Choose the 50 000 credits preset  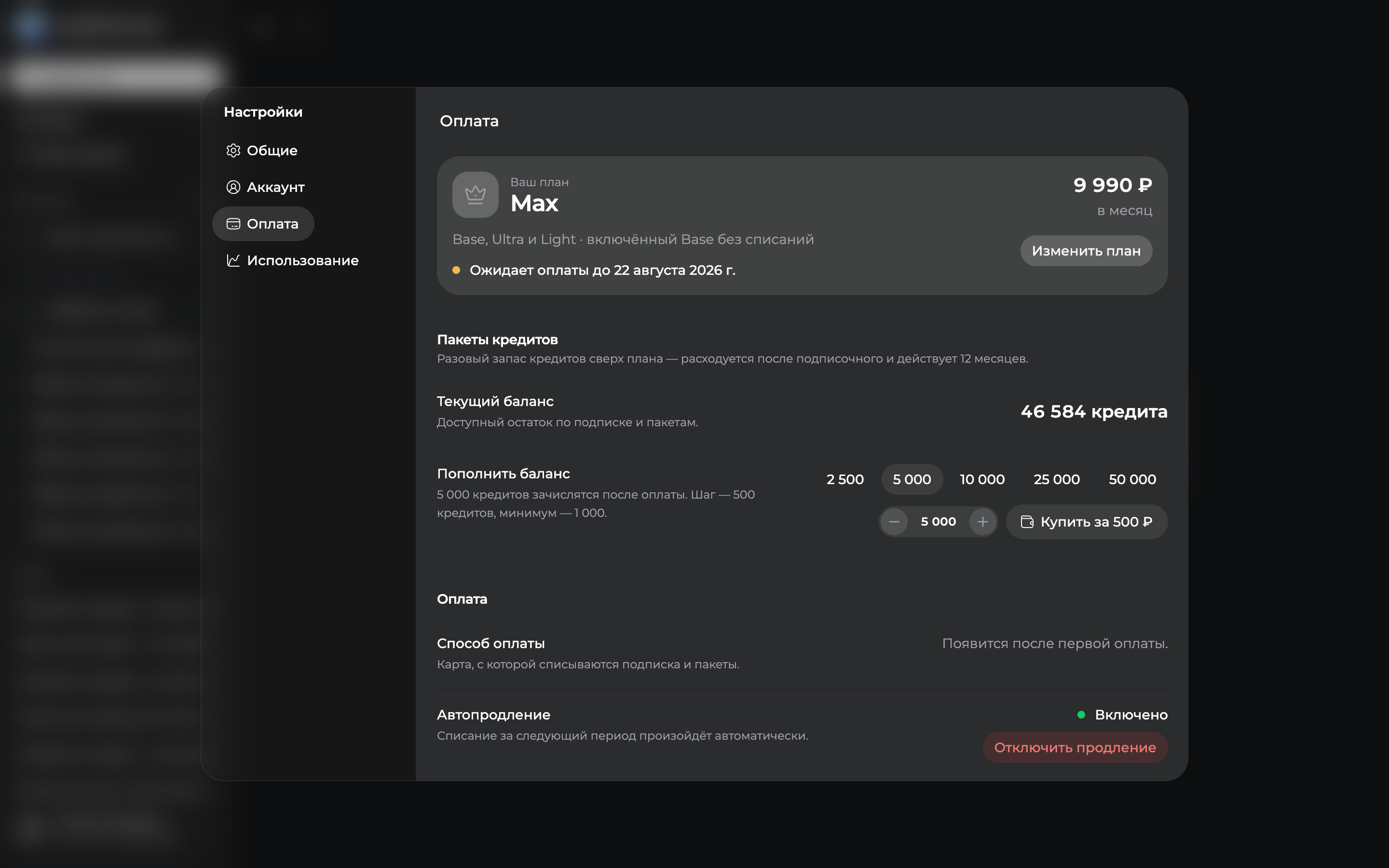coord(1132,479)
